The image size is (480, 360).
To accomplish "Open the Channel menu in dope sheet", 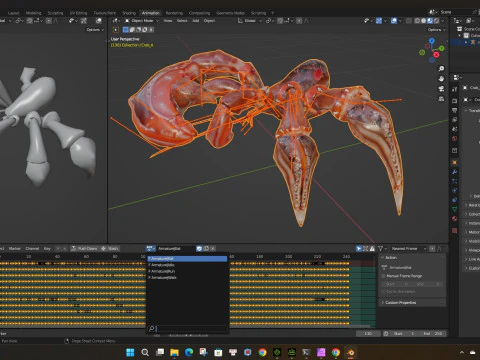I will (32, 249).
